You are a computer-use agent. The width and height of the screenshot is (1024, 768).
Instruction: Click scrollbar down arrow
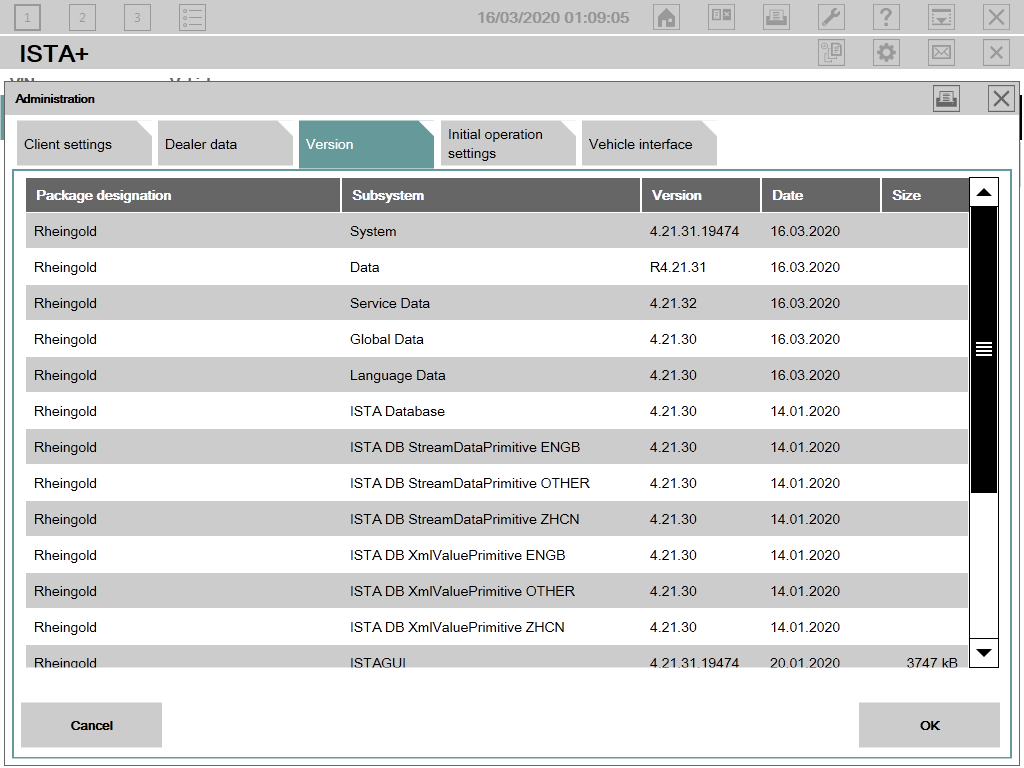click(x=984, y=652)
